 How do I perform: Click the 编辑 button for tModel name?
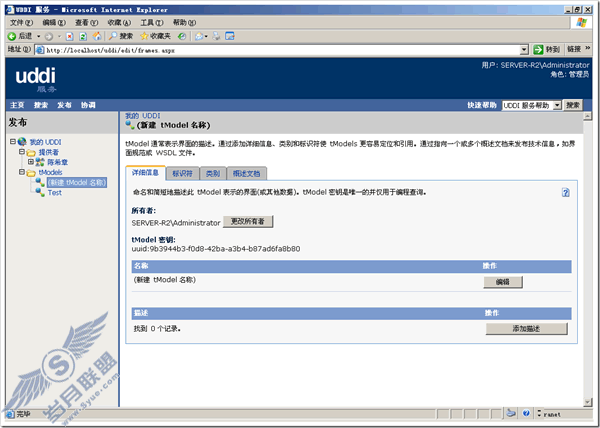[x=503, y=282]
